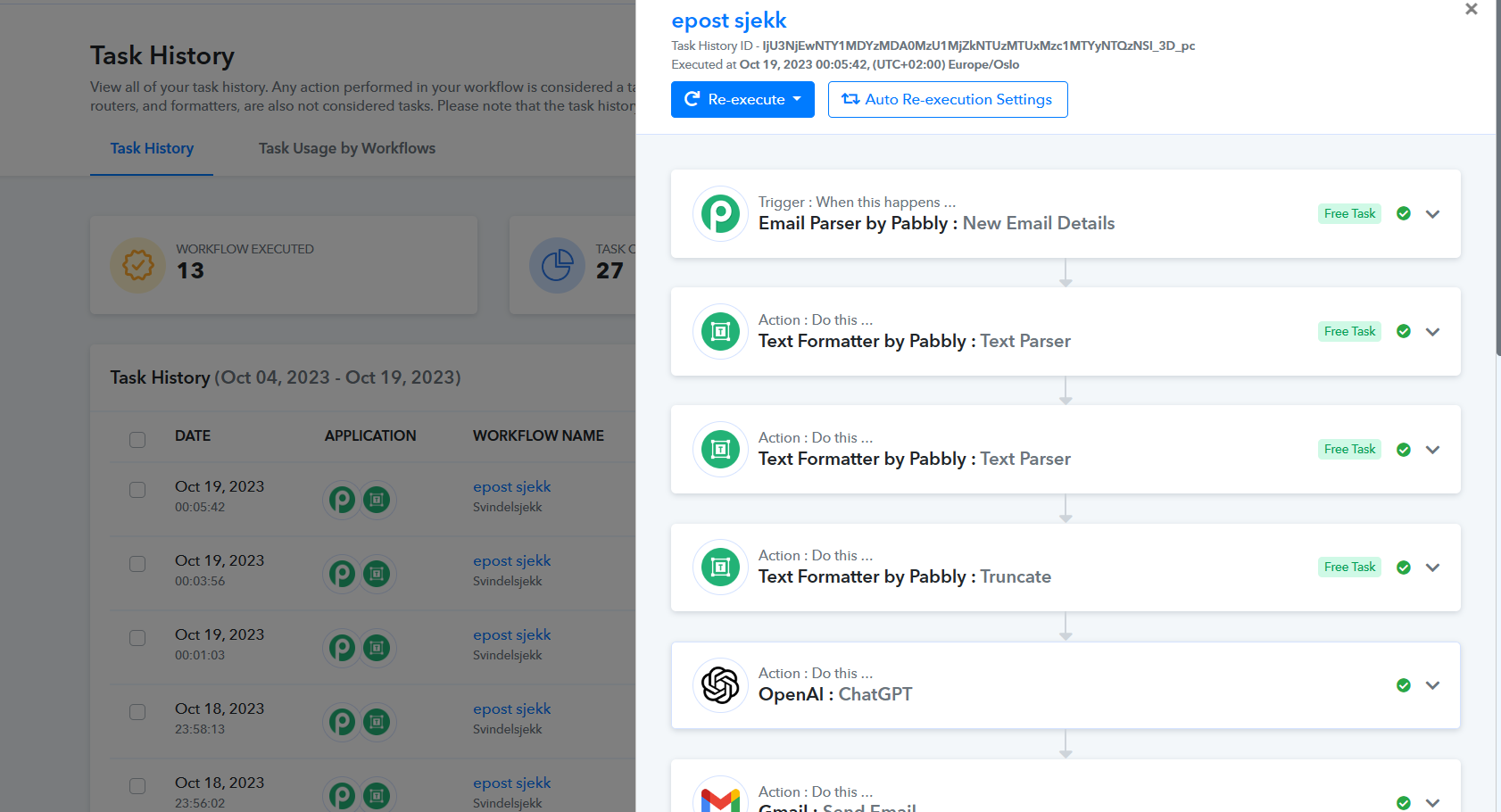Click the Free Task badge on the Email Parser step
The width and height of the screenshot is (1501, 812).
(x=1349, y=213)
